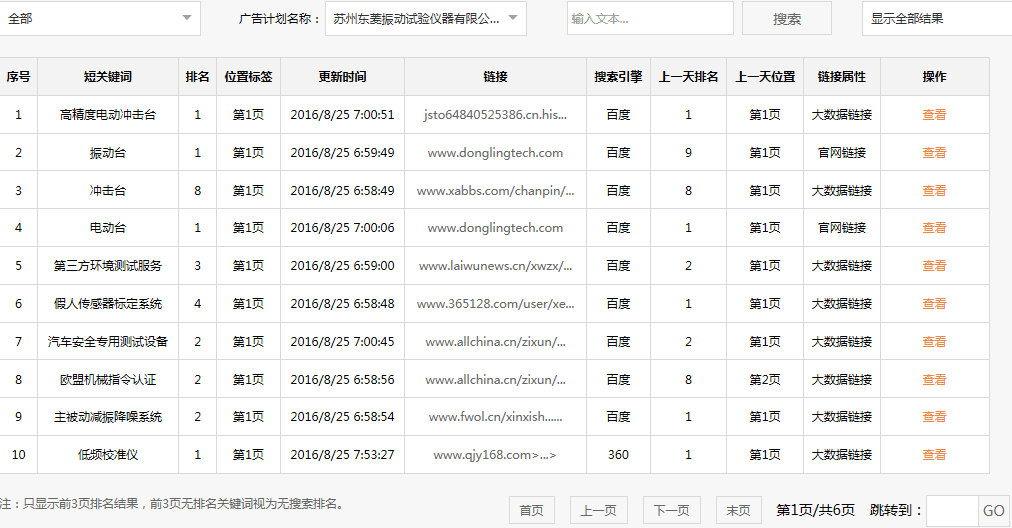The height and width of the screenshot is (528, 1012).
Task: Click the 搜索引擎 column header
Action: click(x=618, y=77)
